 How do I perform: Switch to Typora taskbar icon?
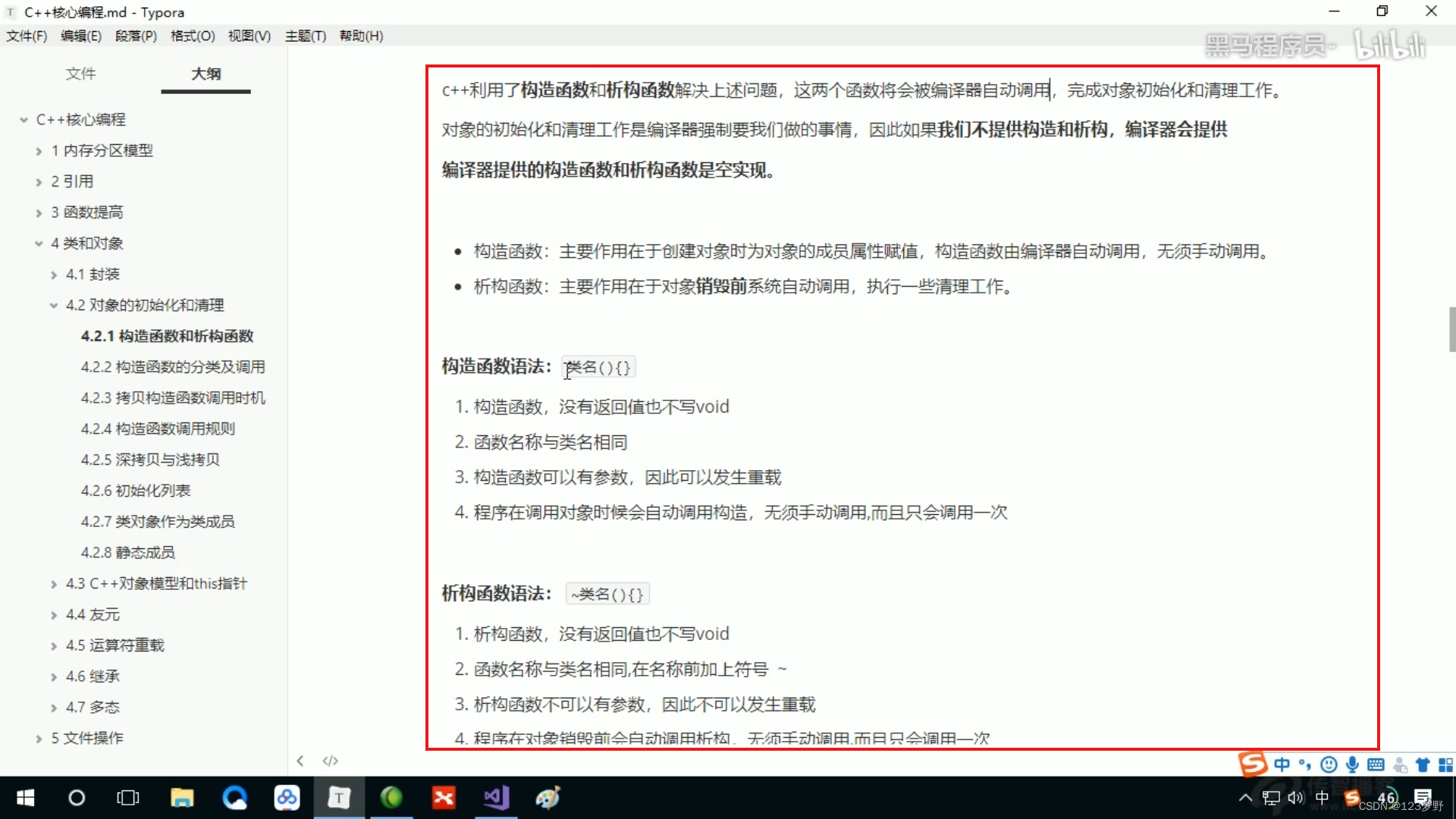click(x=339, y=798)
